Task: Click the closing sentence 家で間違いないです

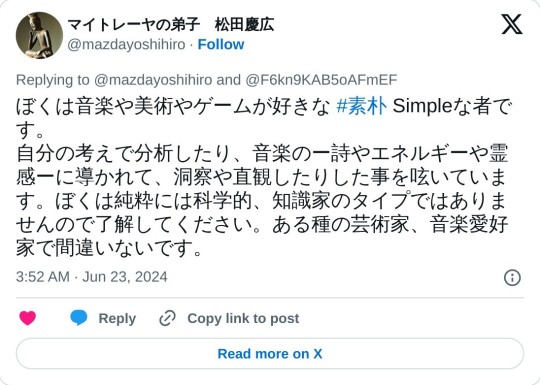Action: pyautogui.click(x=109, y=248)
